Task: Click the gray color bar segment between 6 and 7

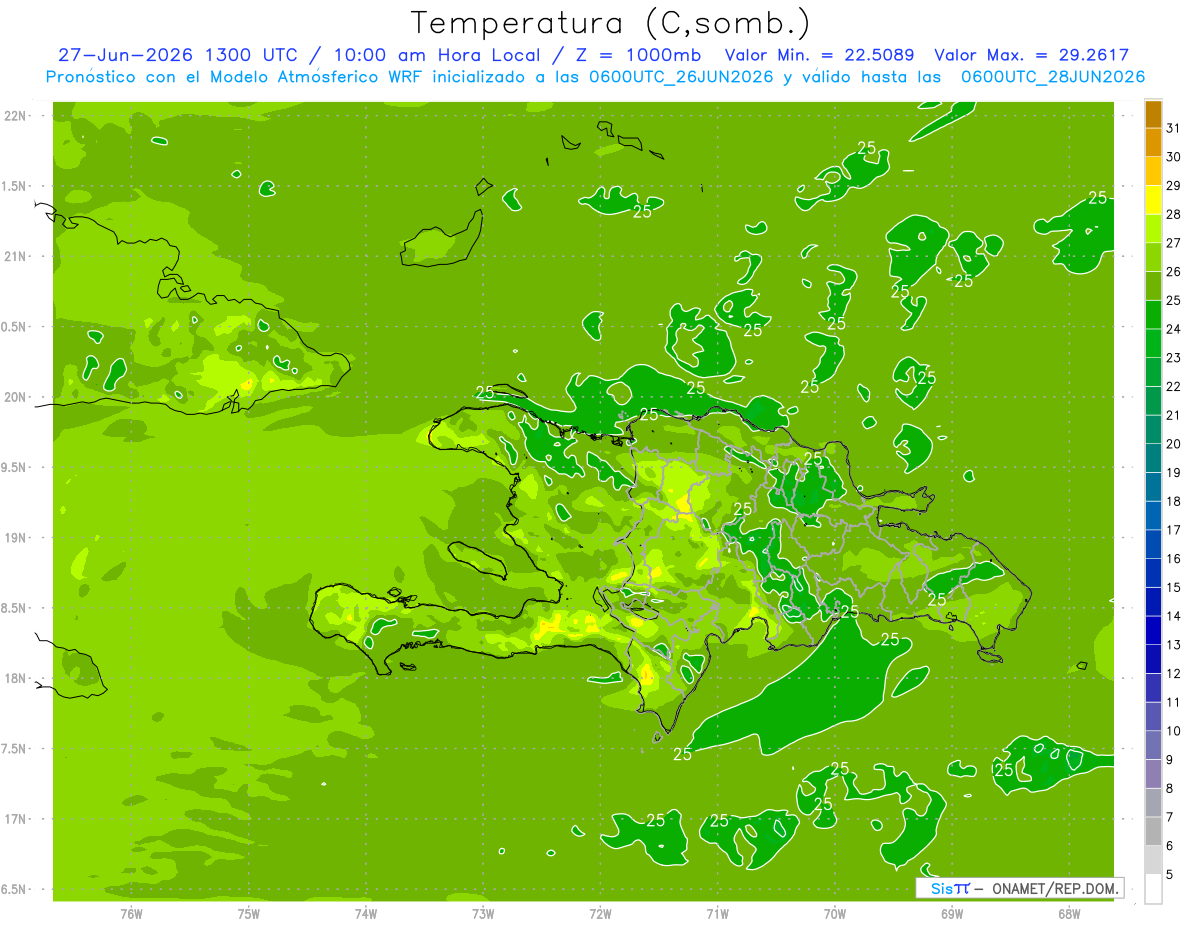Action: 1153,832
